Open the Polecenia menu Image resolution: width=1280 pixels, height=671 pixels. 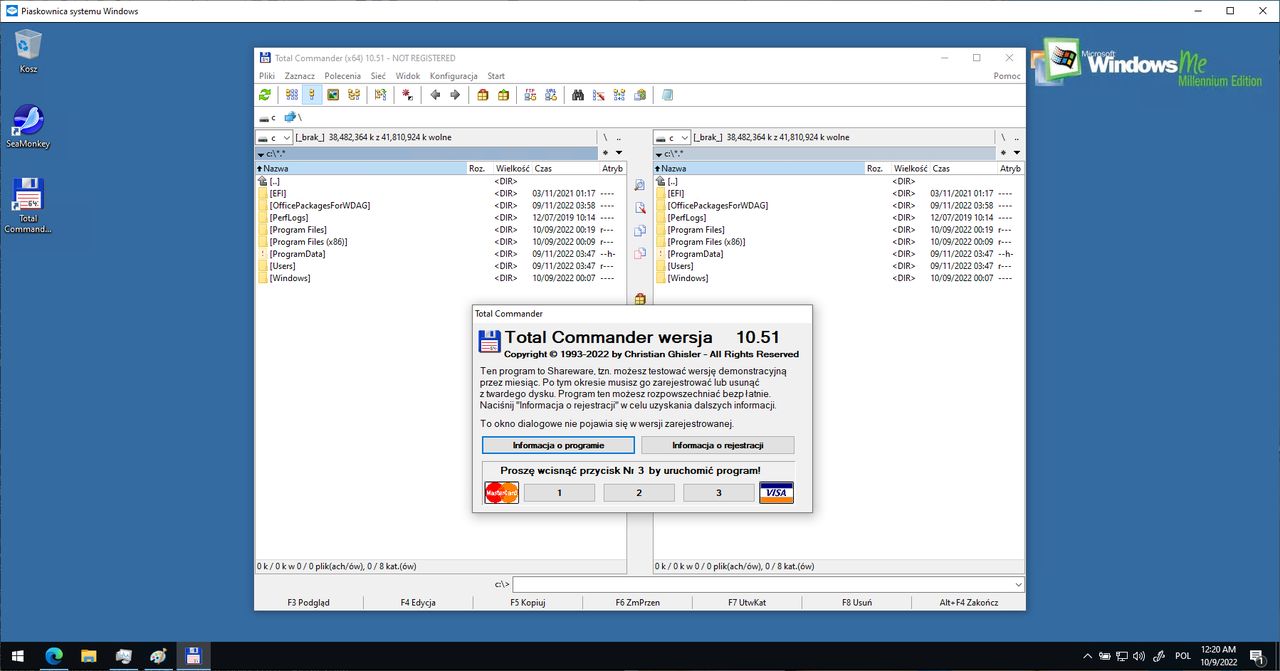coord(343,76)
